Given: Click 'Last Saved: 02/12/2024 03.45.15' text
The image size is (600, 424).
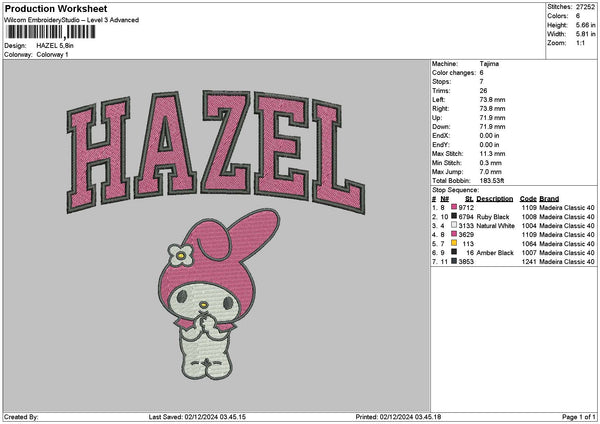Looking at the screenshot, I should pos(197,417).
